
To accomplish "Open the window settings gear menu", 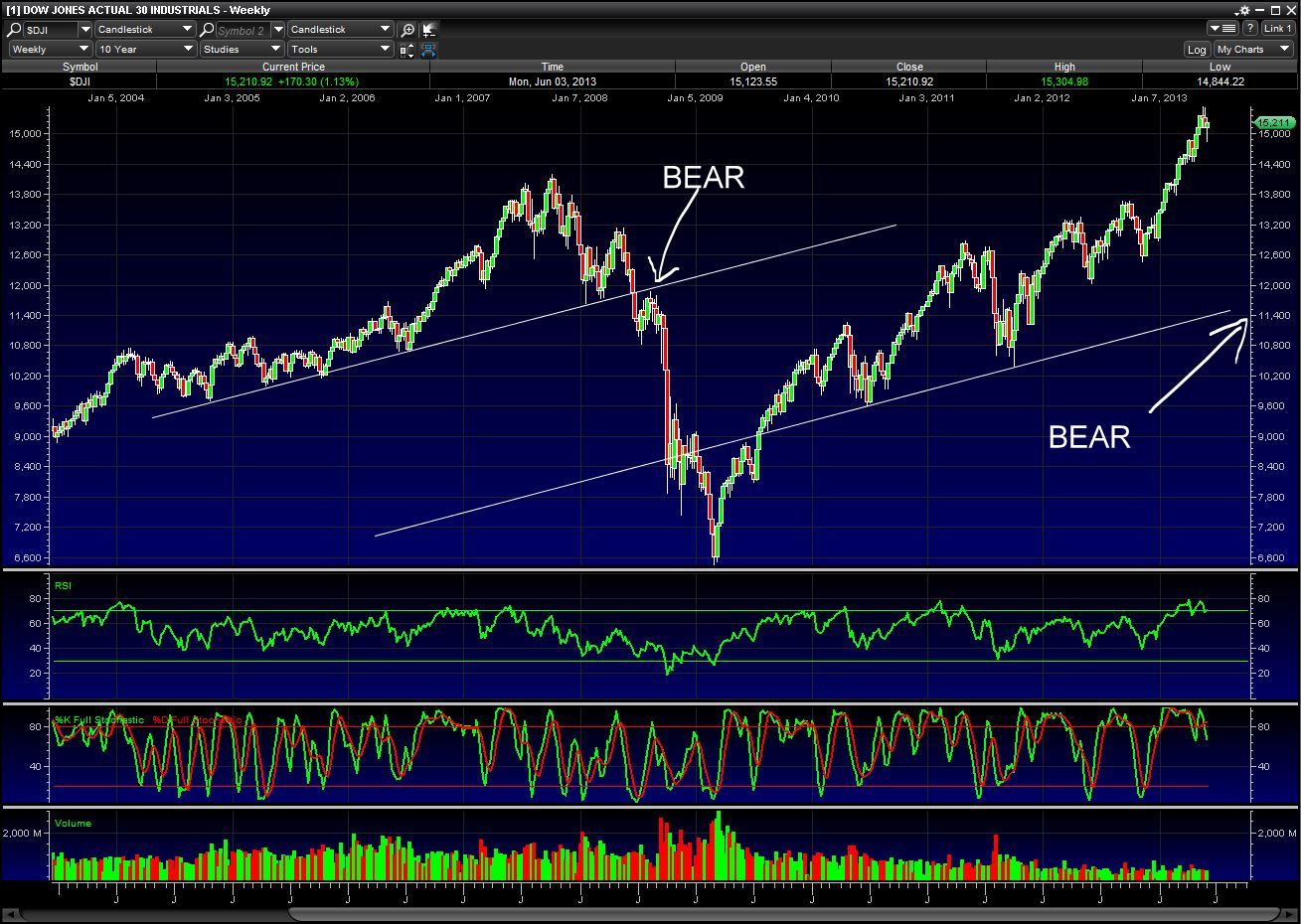I will click(1245, 10).
